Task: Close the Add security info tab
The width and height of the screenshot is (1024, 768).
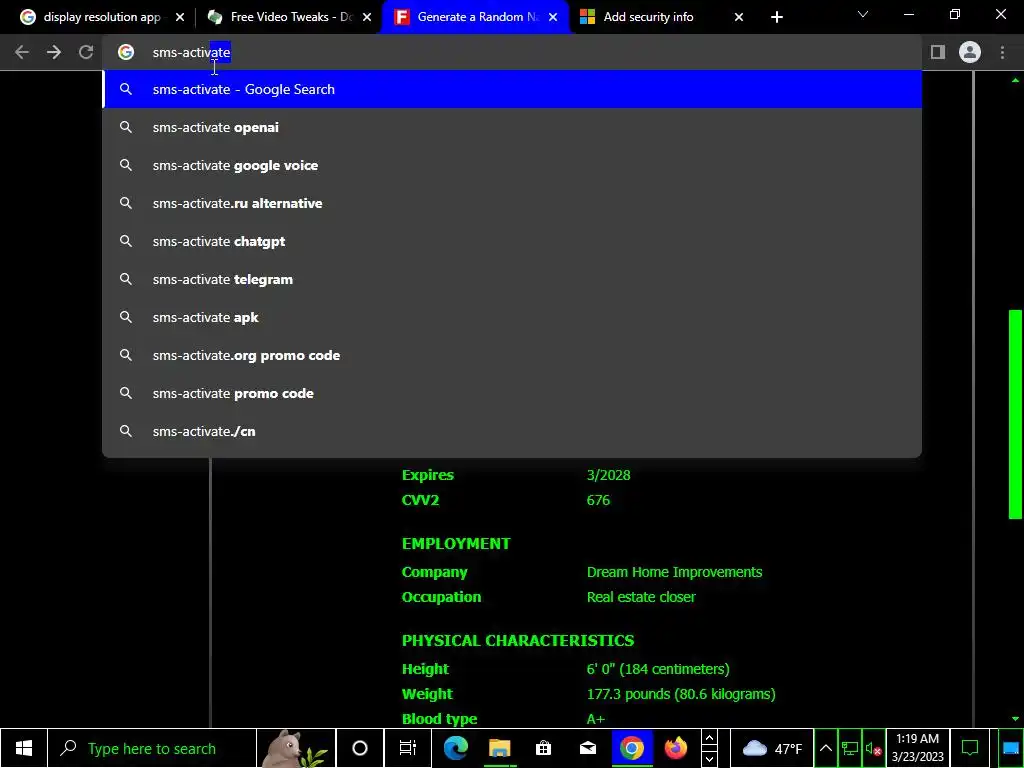Action: (x=739, y=17)
